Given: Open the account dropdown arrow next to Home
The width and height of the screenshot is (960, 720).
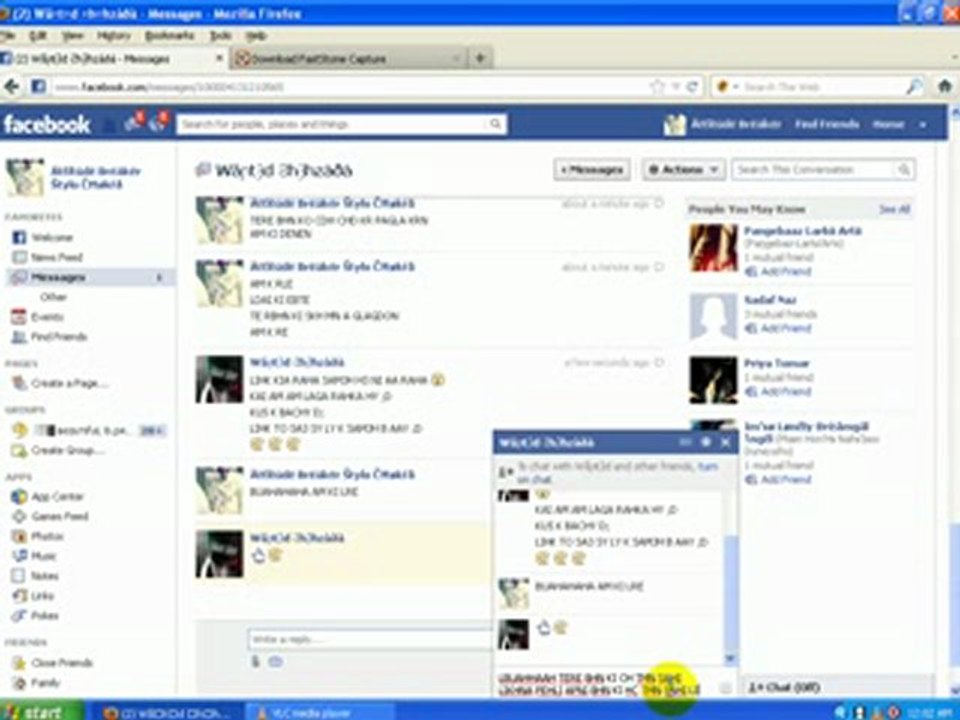Looking at the screenshot, I should pos(923,124).
